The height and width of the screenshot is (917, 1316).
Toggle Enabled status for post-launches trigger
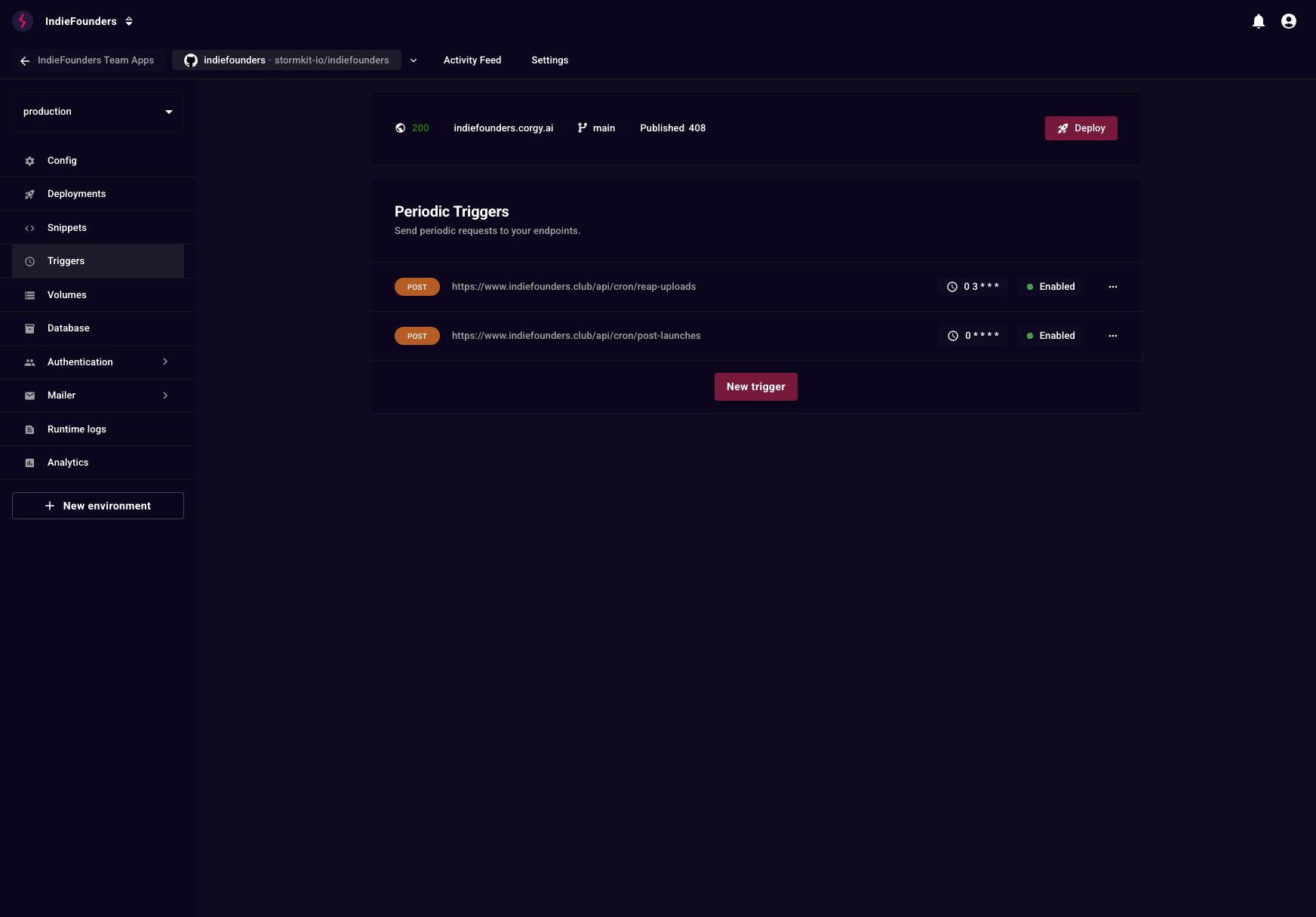1050,336
